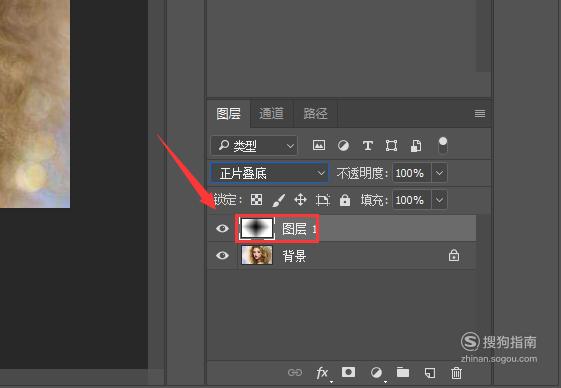This screenshot has height=388, width=561.
Task: Filter layers by pixel layers icon
Action: (319, 145)
